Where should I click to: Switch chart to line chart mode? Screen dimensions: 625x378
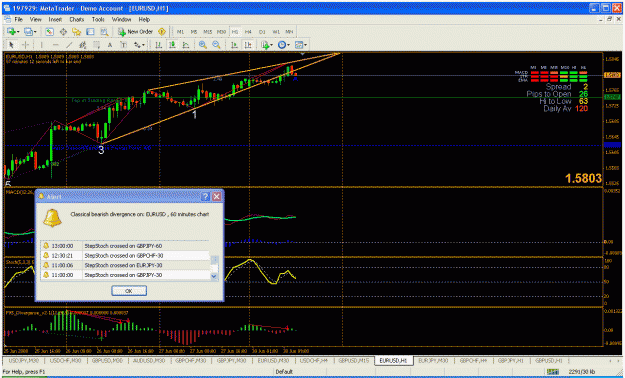(x=186, y=45)
